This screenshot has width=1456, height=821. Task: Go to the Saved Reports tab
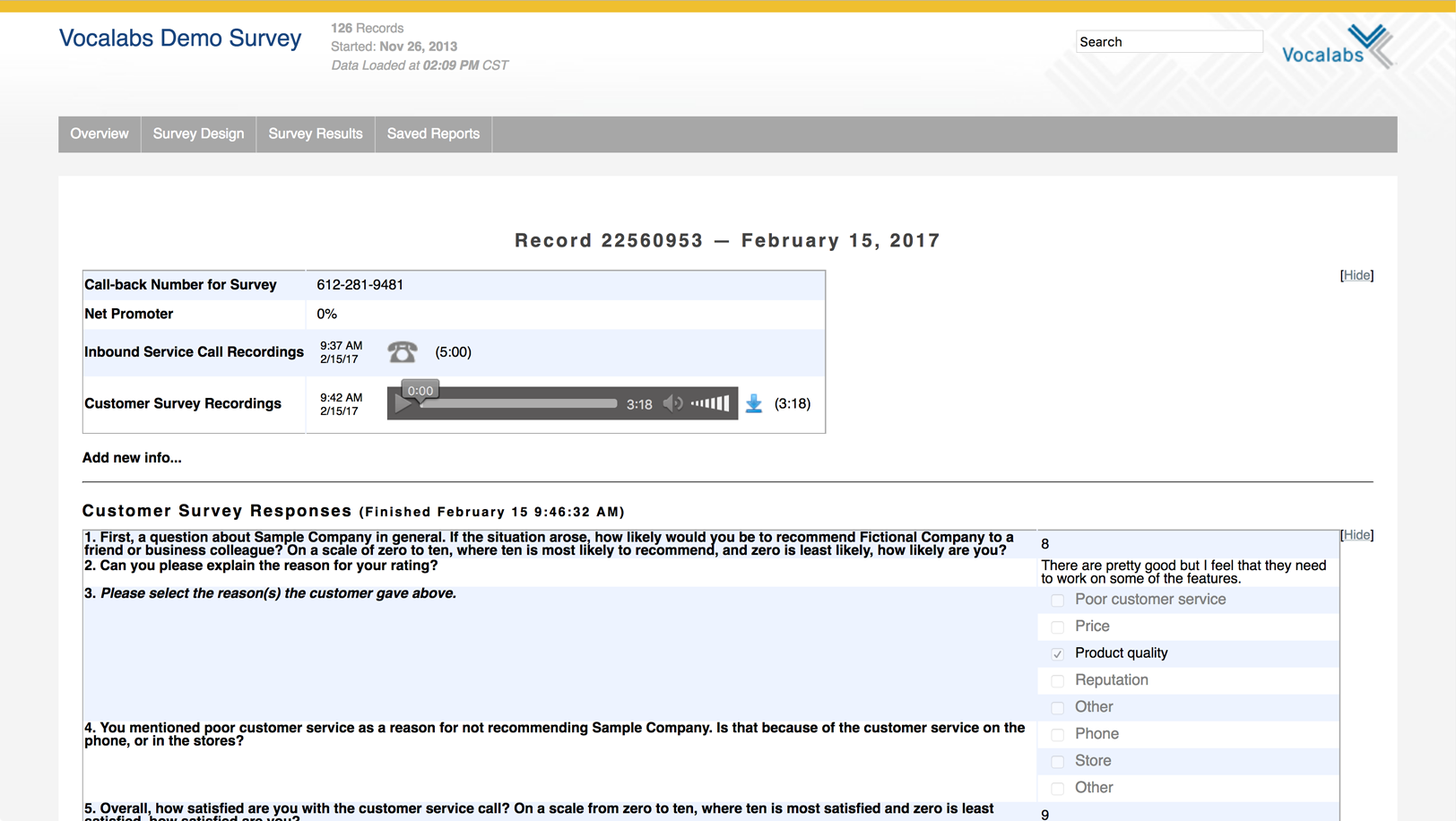coord(433,134)
